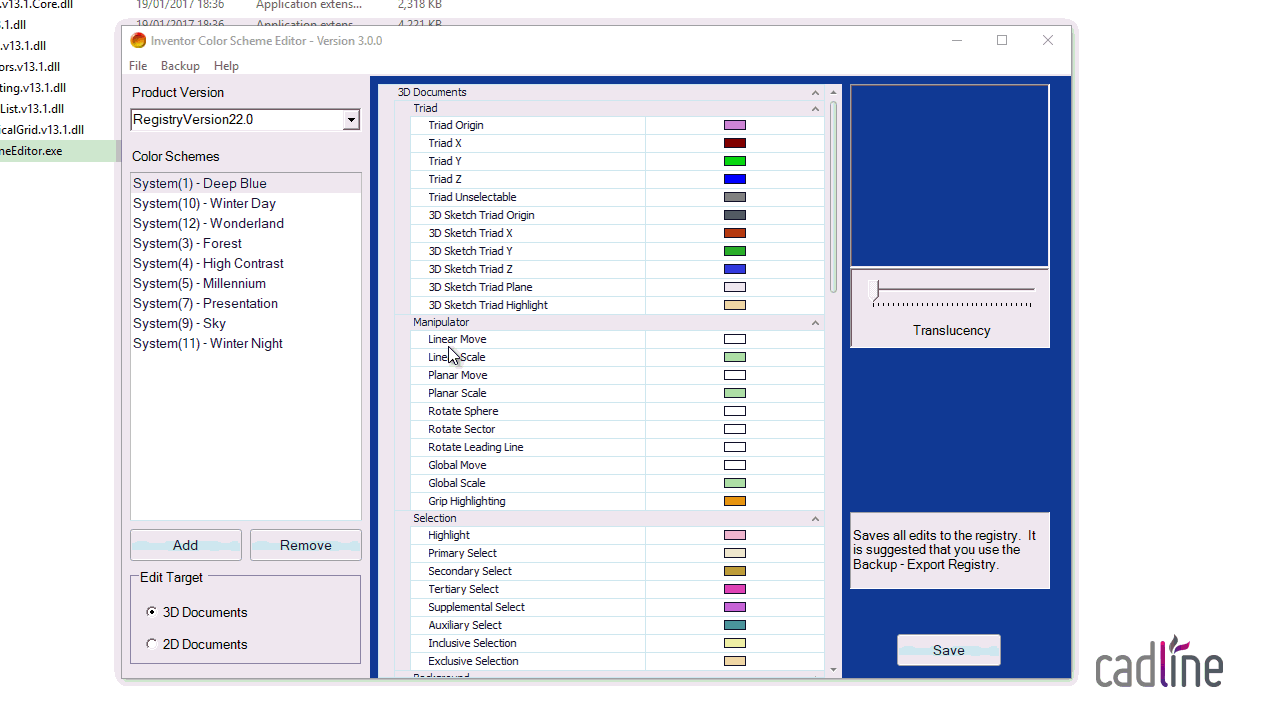Click the Exclusive Selection color swatch
The width and height of the screenshot is (1280, 720).
pos(735,661)
